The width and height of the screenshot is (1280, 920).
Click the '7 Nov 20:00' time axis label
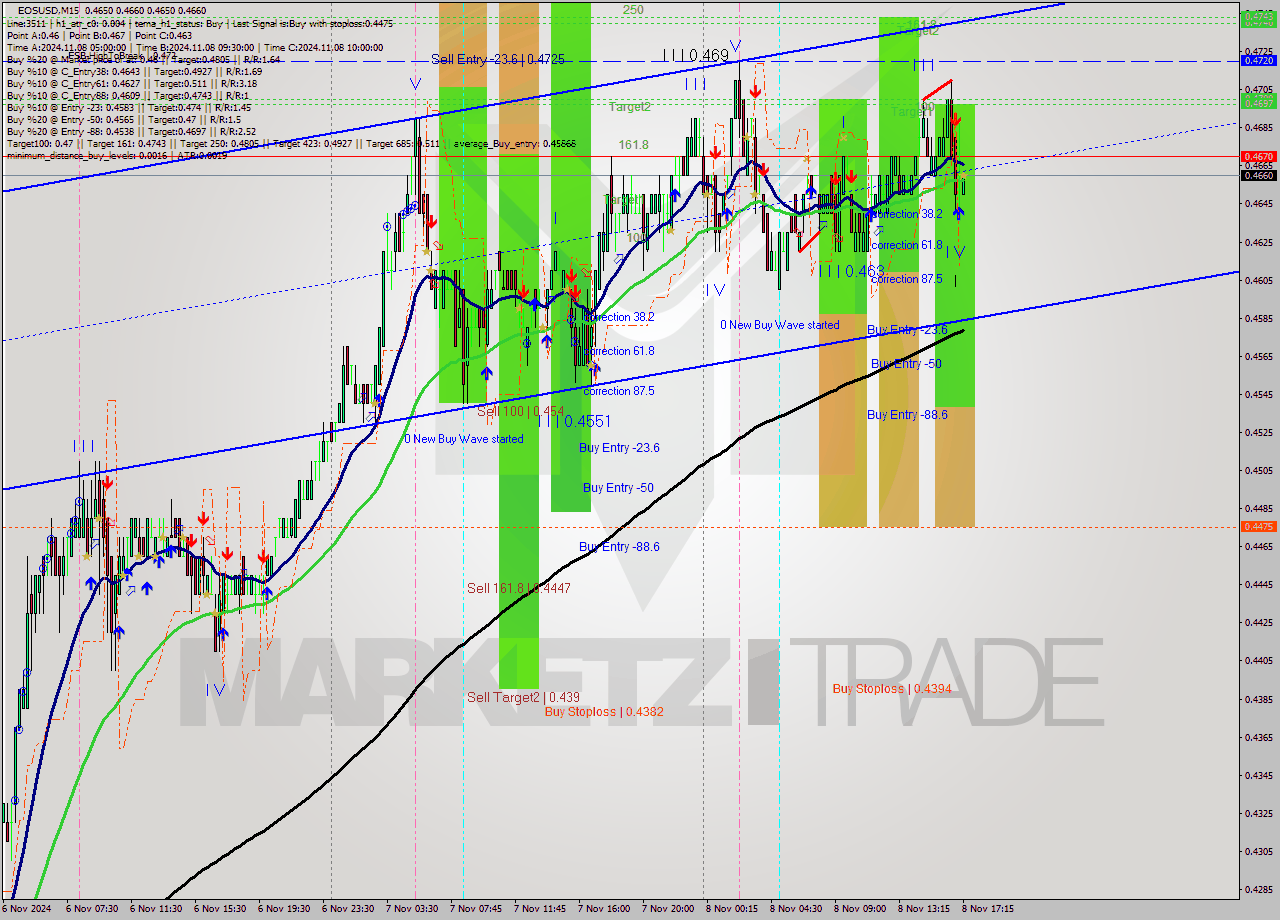coord(668,909)
